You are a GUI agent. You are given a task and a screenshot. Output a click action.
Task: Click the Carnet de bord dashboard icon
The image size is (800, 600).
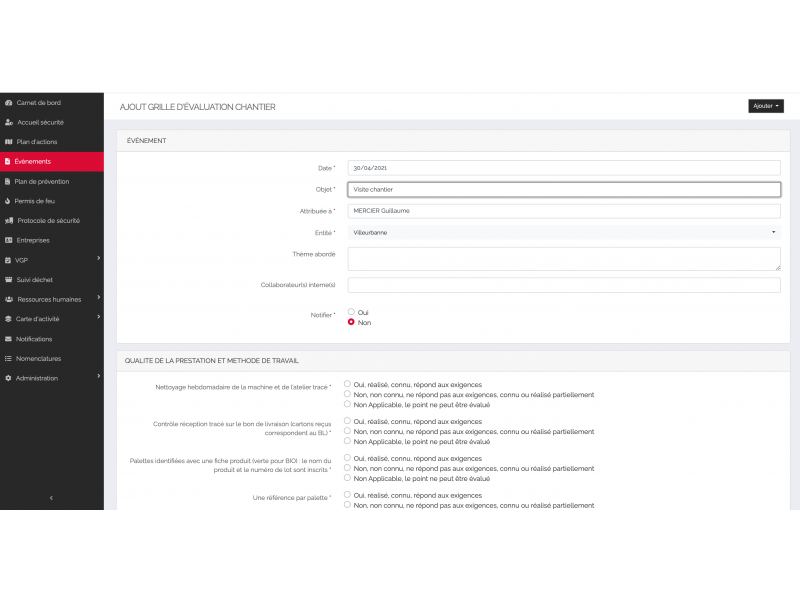(9, 103)
